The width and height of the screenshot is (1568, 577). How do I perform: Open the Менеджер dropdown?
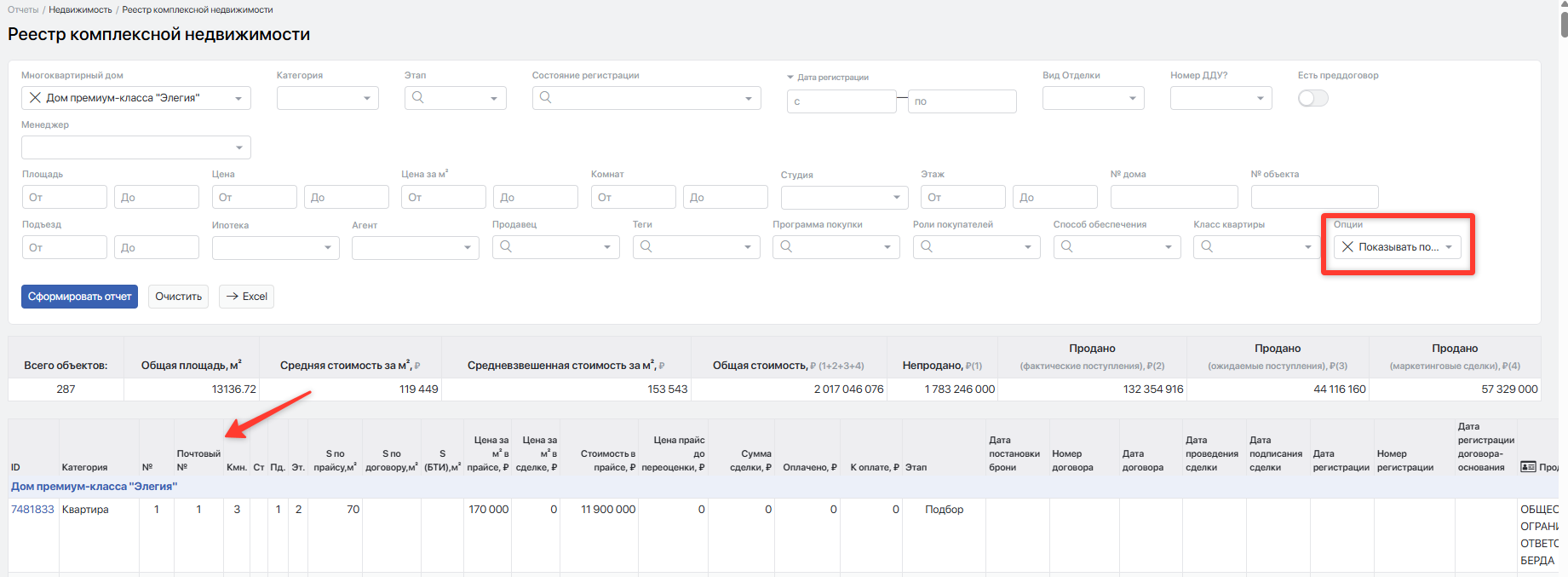click(136, 147)
